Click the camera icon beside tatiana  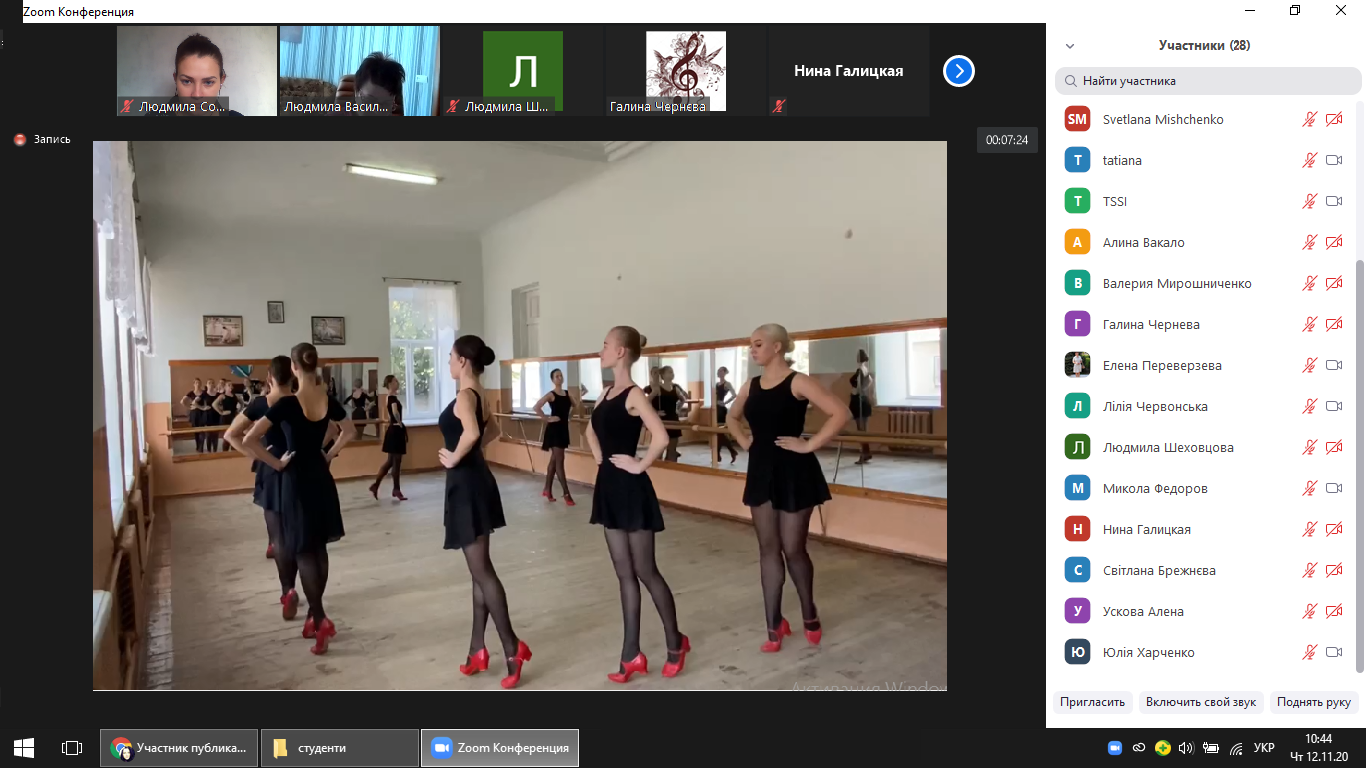[x=1333, y=161]
